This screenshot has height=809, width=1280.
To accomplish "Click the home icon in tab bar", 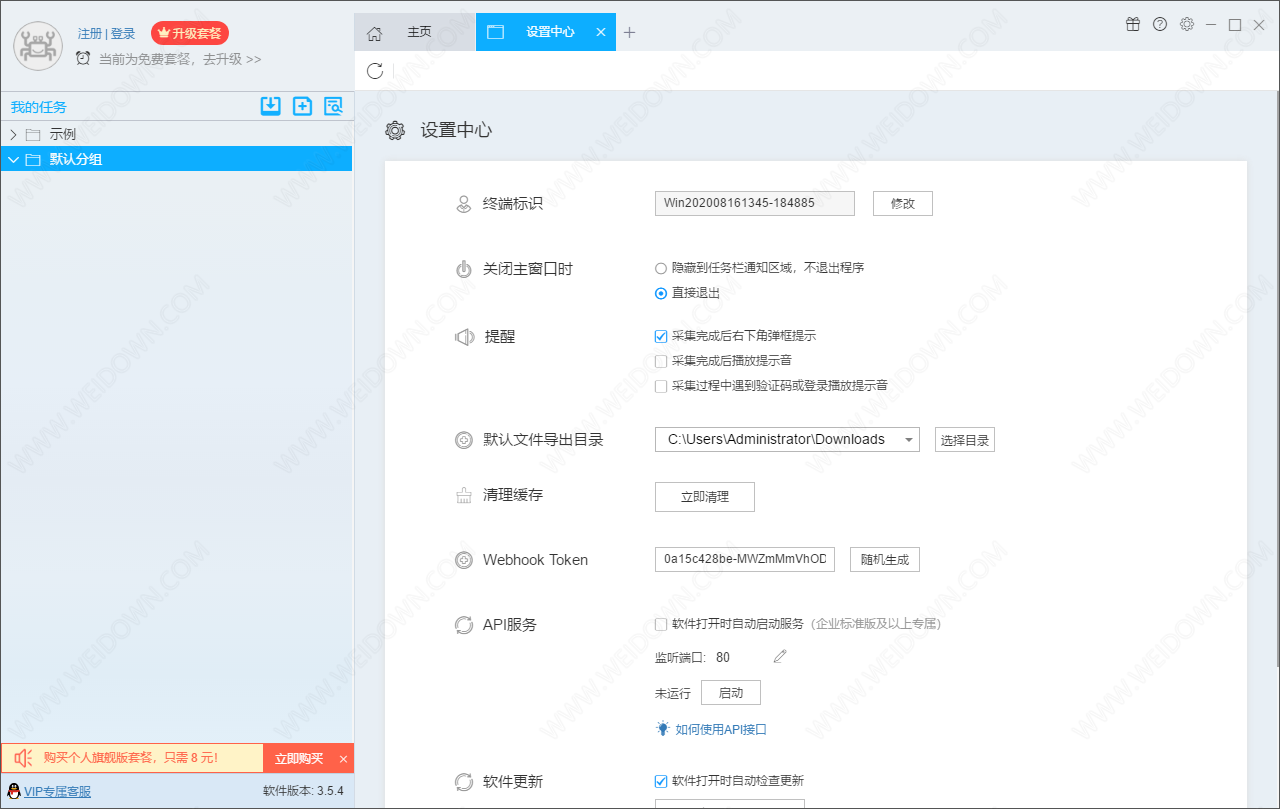I will [375, 33].
